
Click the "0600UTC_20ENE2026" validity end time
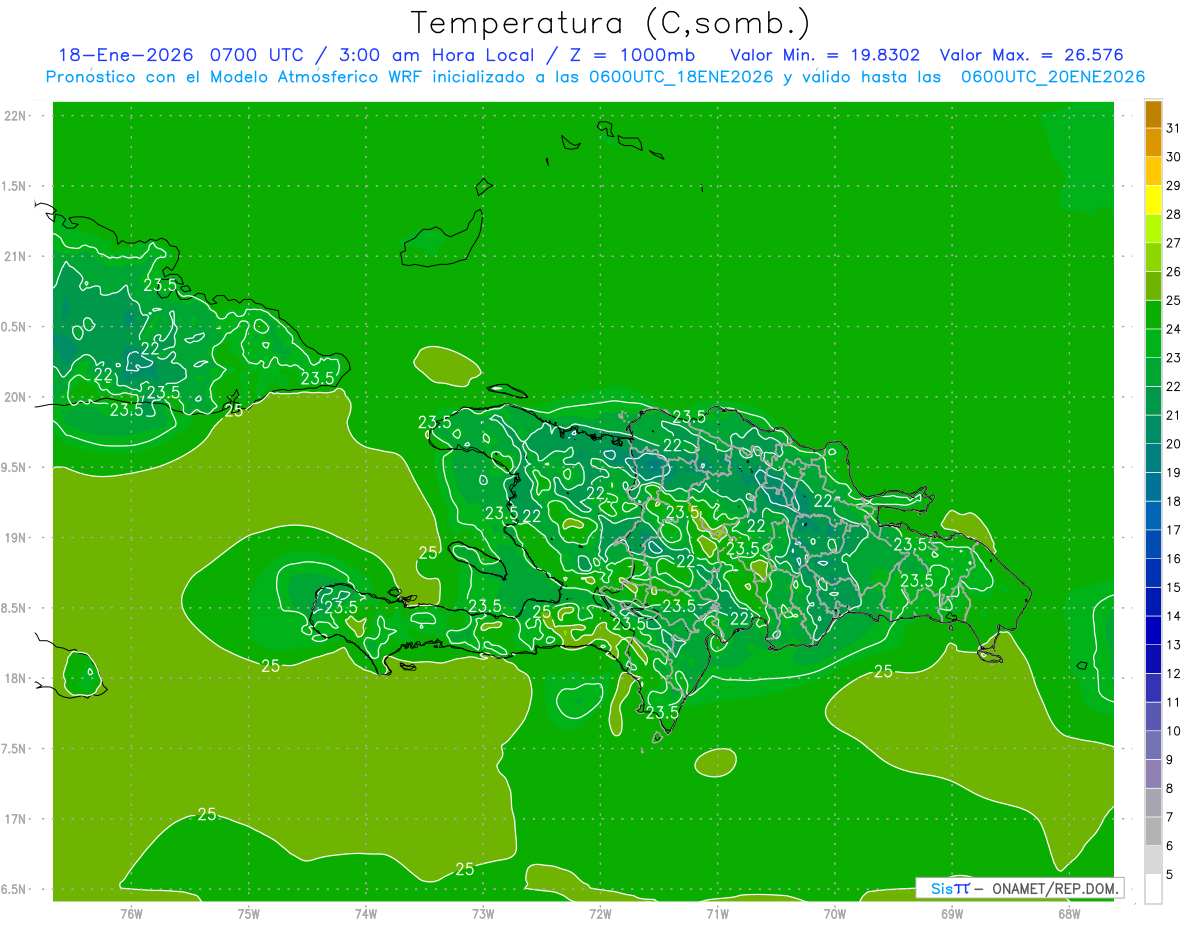tap(1053, 77)
